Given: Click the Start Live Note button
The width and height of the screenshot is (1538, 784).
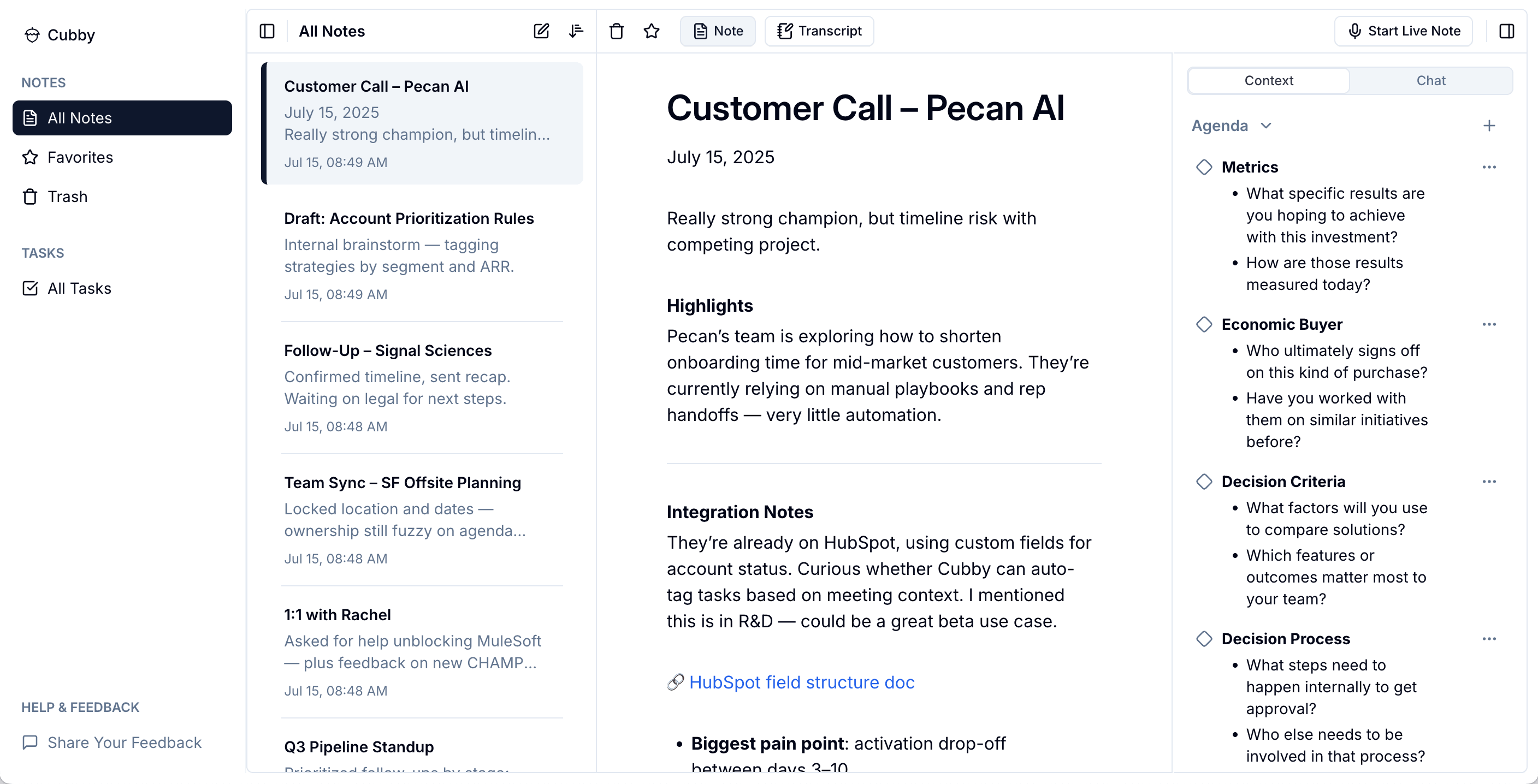Looking at the screenshot, I should click(x=1403, y=31).
